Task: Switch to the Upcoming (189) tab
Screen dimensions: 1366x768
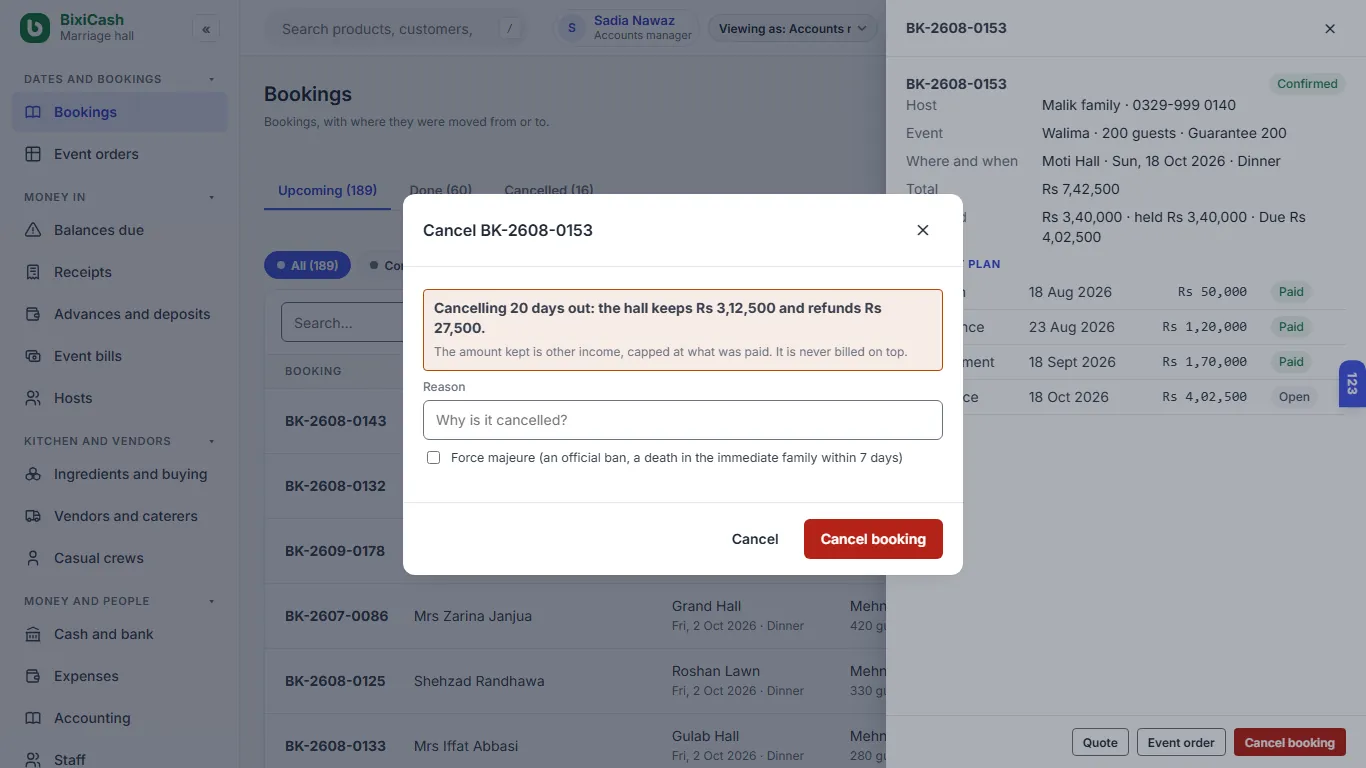Action: (327, 190)
